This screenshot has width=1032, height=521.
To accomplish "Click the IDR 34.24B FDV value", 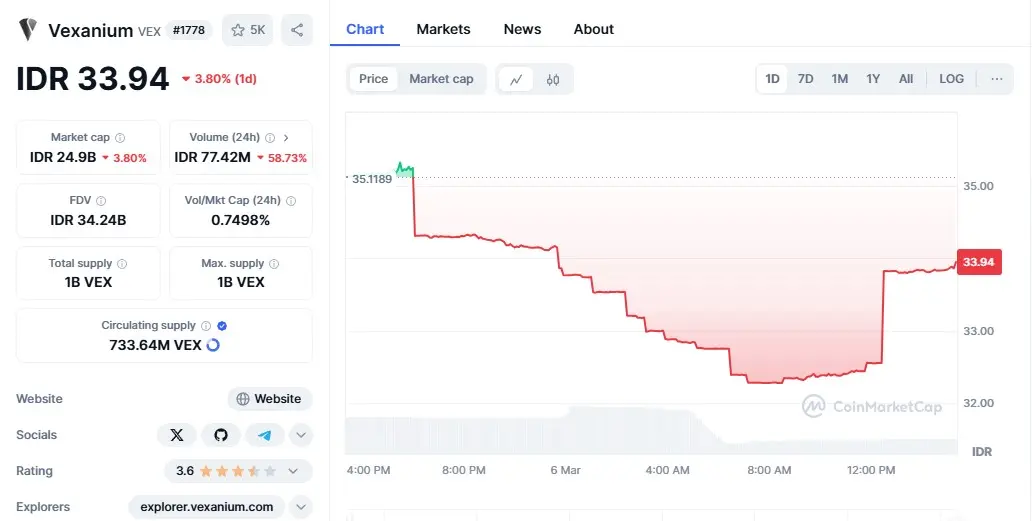I will tap(88, 220).
